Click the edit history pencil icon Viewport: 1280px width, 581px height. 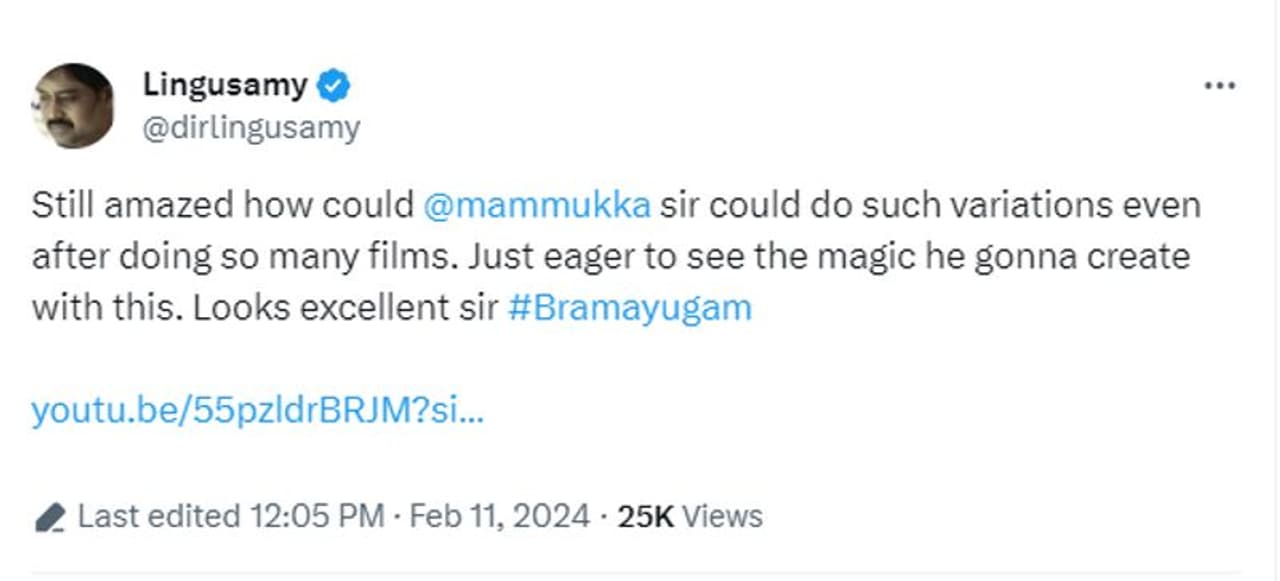click(x=49, y=517)
